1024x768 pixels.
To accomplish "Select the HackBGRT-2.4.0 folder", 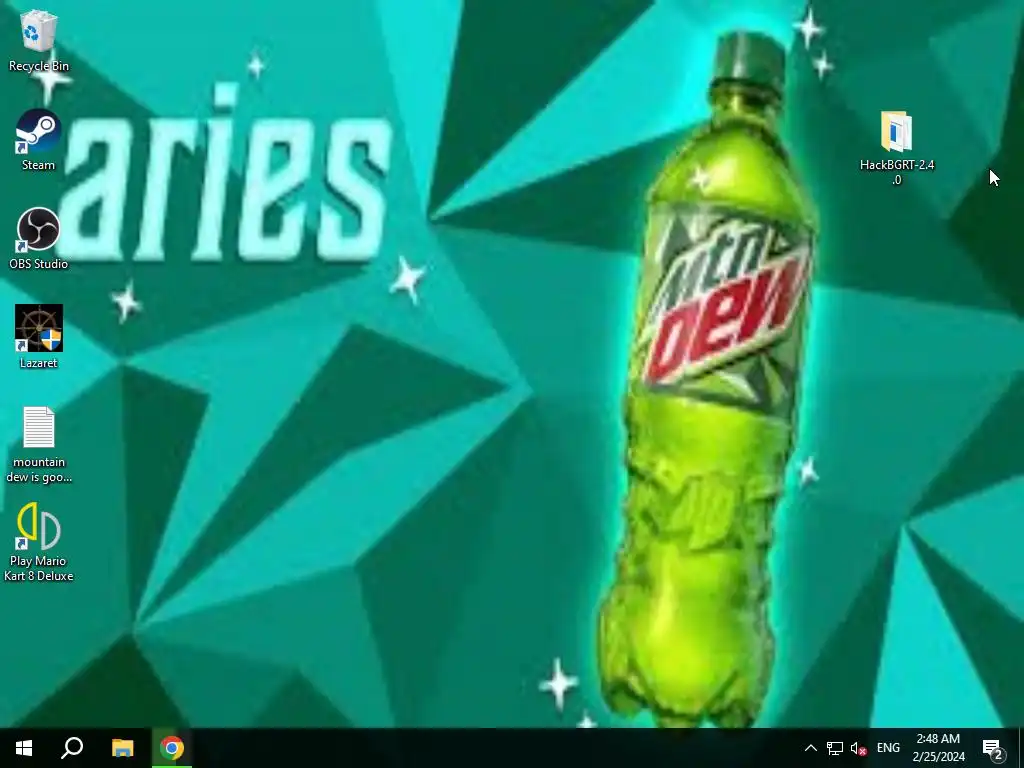I will pyautogui.click(x=897, y=149).
